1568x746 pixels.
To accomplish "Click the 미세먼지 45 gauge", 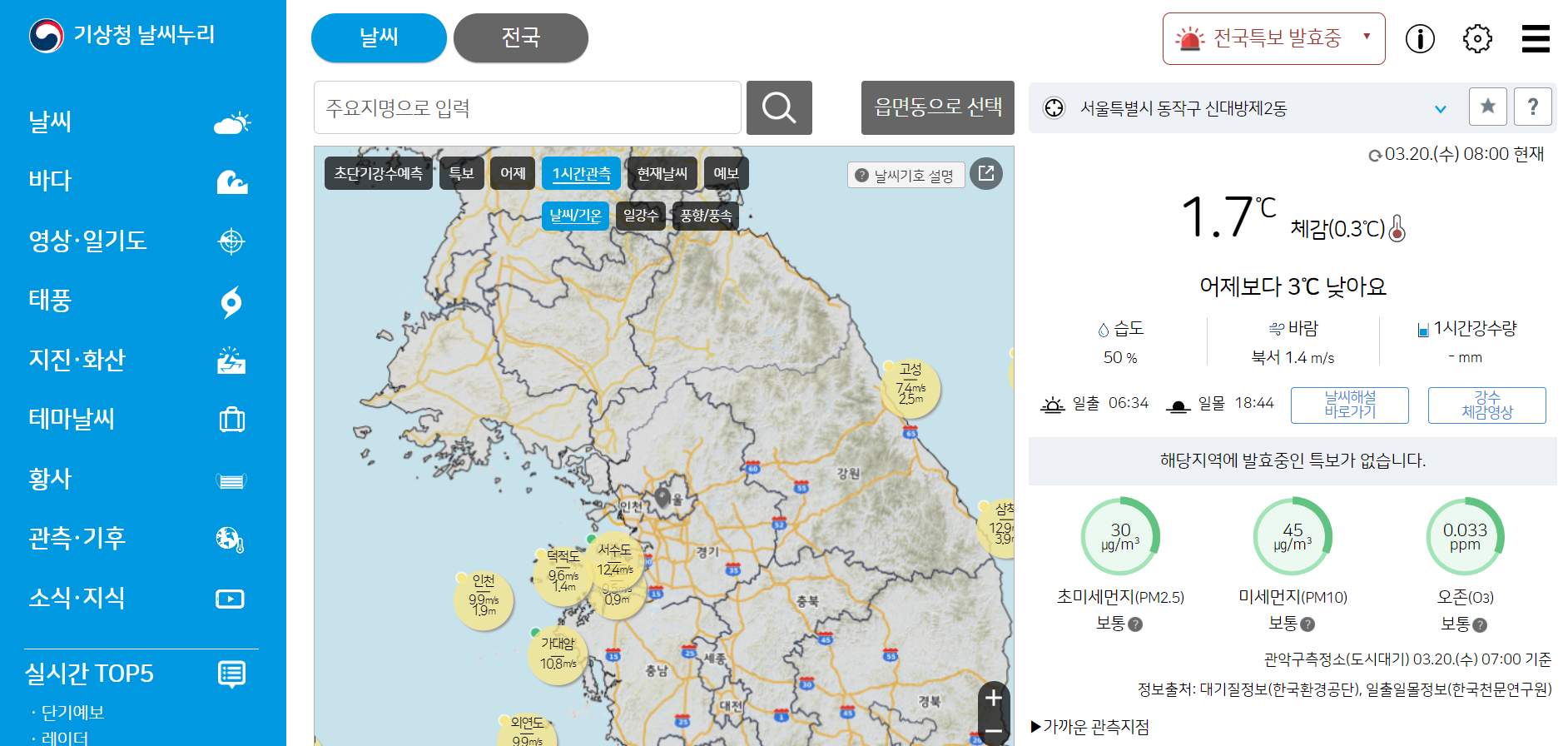I will (x=1293, y=537).
